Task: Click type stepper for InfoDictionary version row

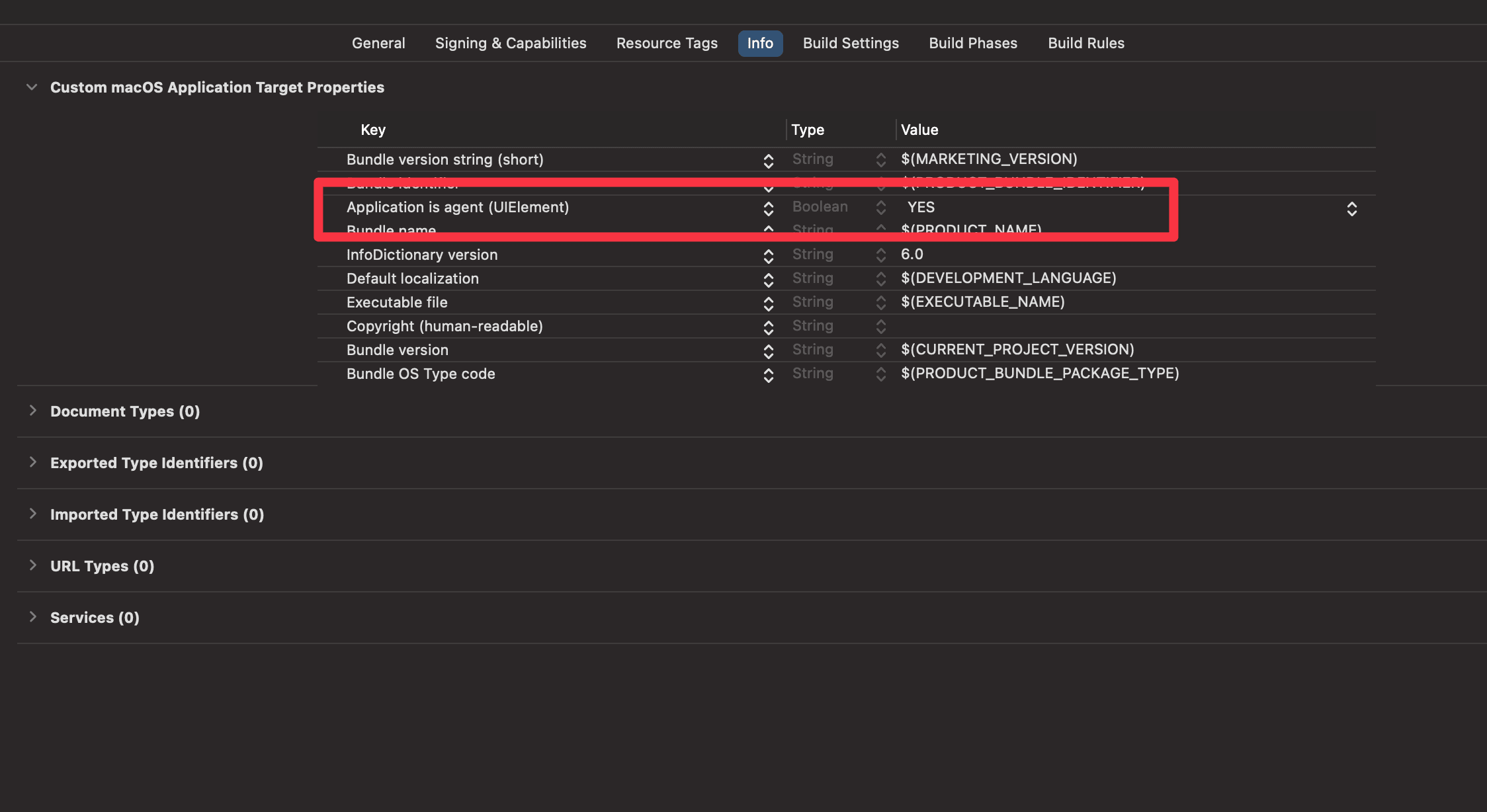Action: pyautogui.click(x=880, y=255)
